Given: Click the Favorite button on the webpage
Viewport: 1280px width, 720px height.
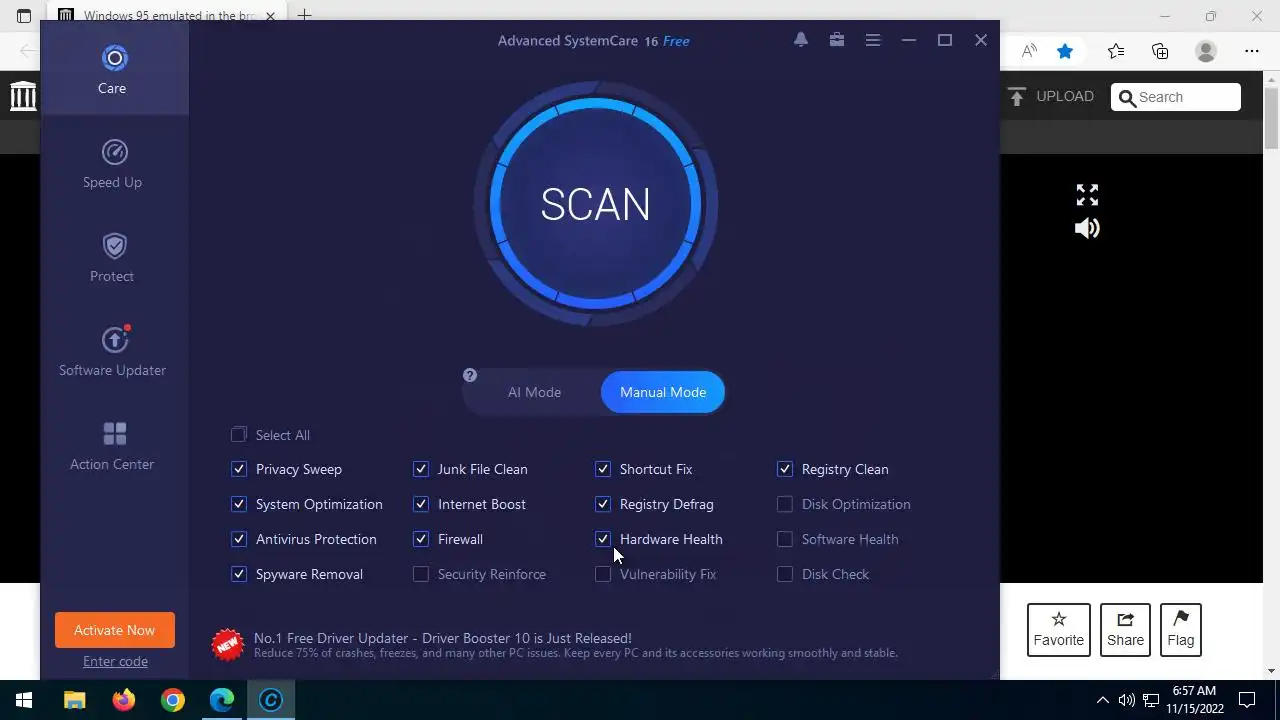Looking at the screenshot, I should point(1059,630).
